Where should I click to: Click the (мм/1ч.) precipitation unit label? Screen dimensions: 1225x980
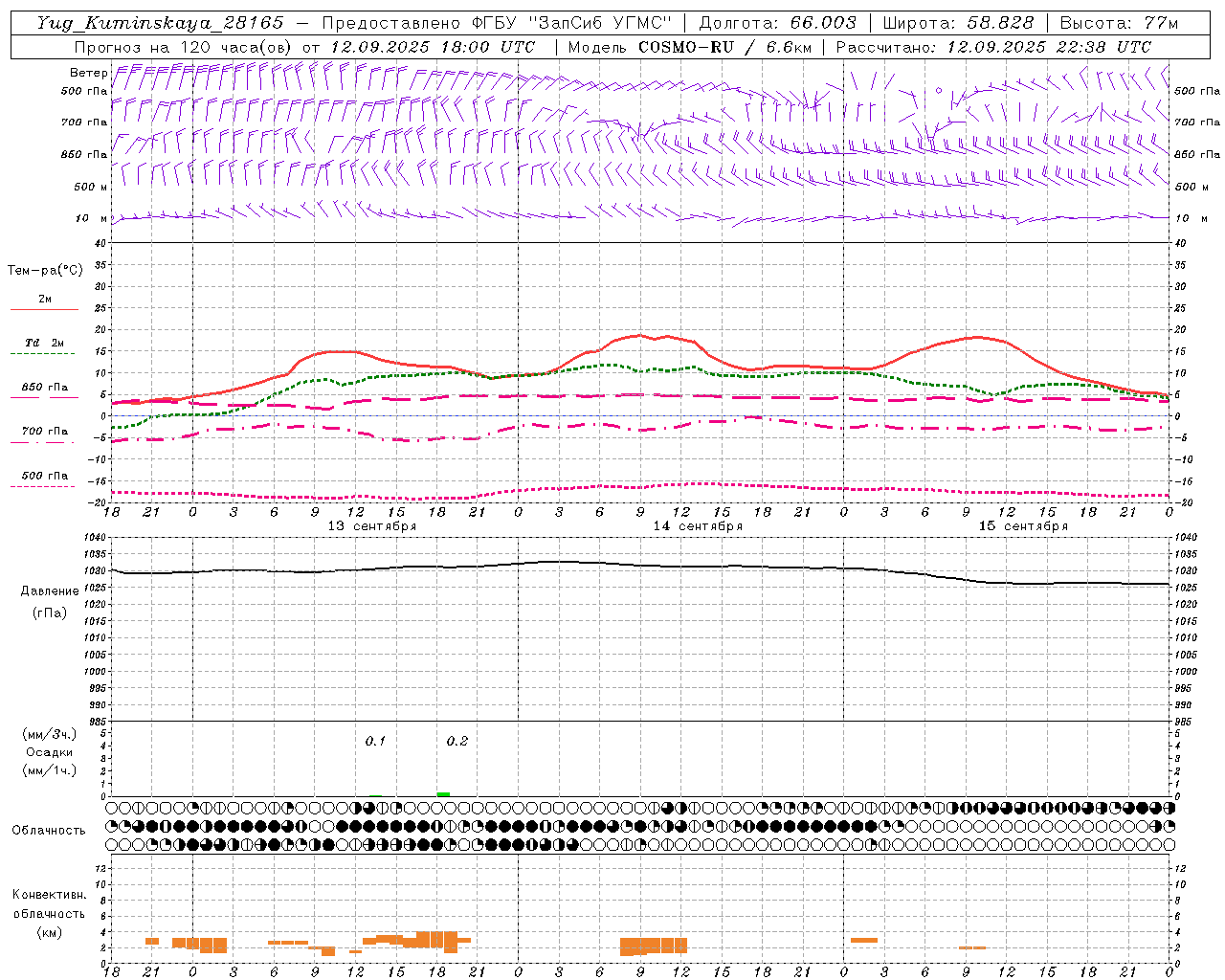tap(50, 770)
